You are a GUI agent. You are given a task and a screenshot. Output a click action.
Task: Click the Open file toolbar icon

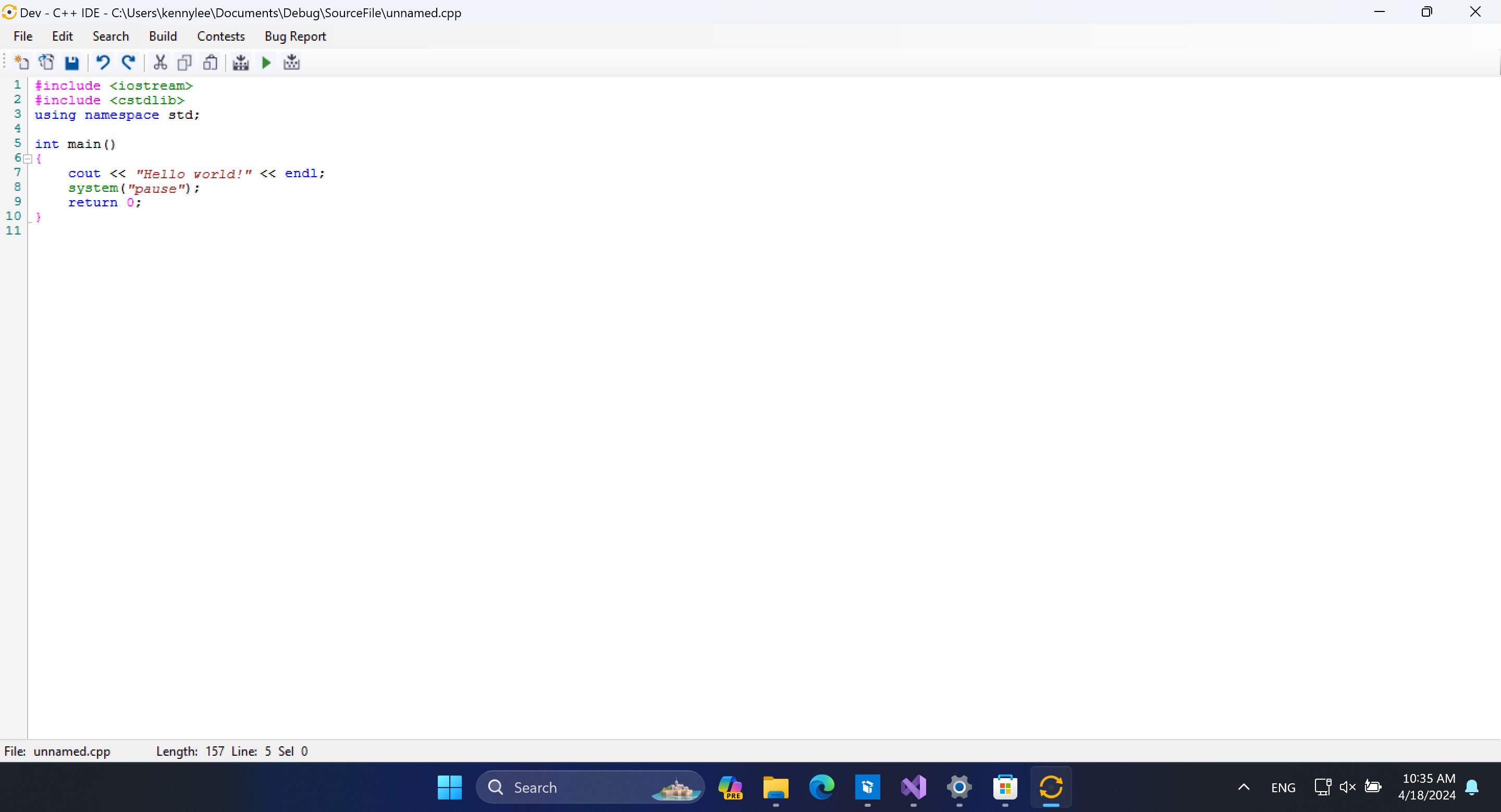pos(46,63)
